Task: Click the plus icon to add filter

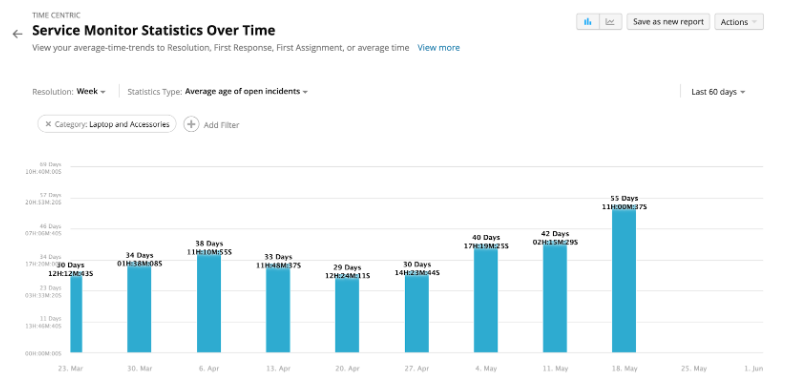Action: [191, 124]
